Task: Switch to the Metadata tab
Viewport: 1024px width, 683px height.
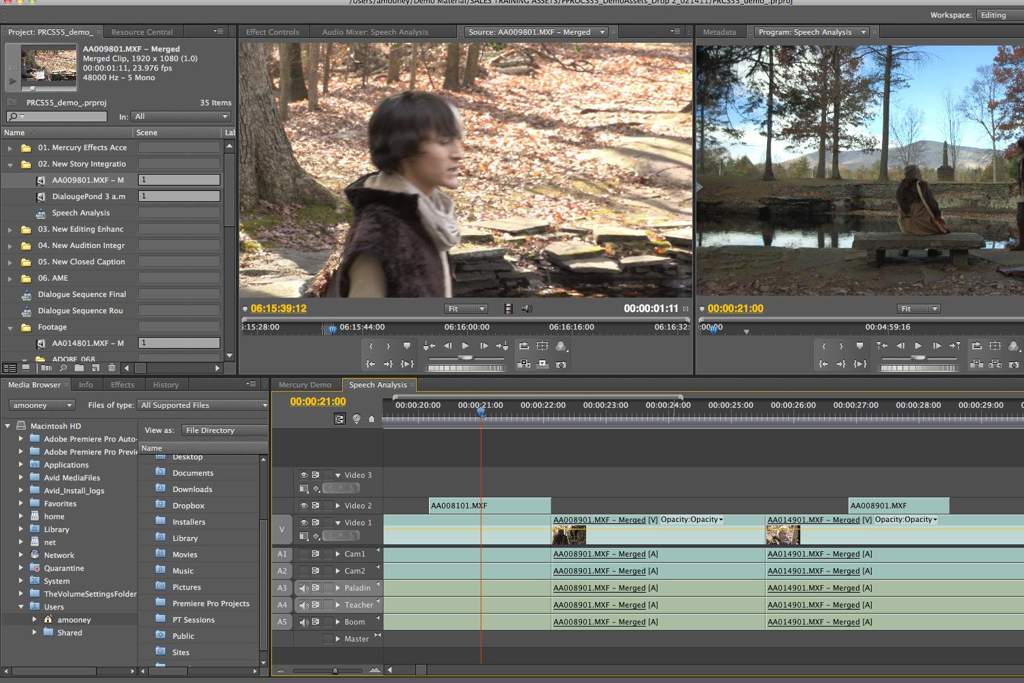Action: pyautogui.click(x=719, y=32)
